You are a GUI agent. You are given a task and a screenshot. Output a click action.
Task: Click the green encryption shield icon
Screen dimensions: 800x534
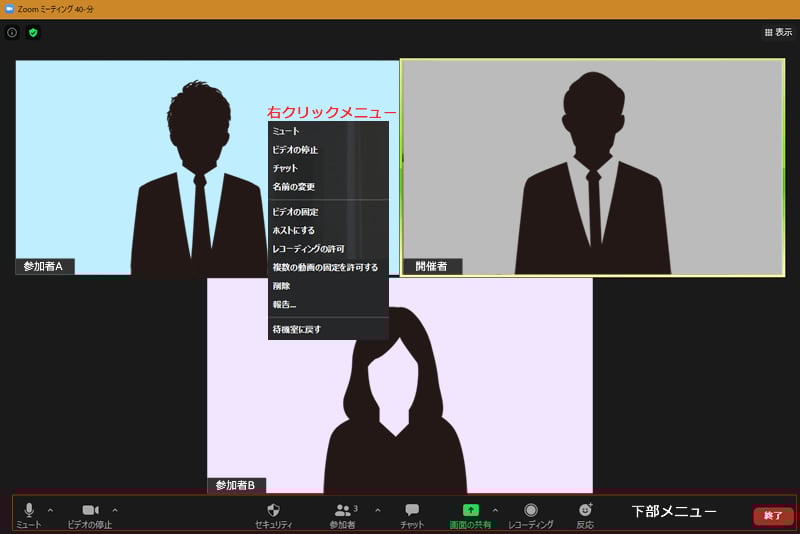(33, 32)
